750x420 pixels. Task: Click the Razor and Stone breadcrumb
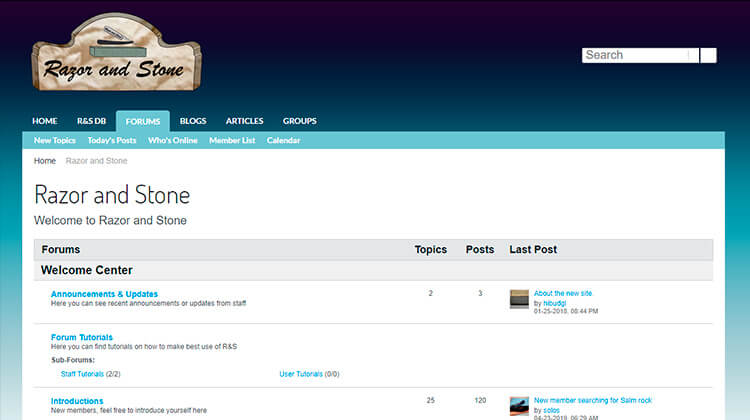96,161
